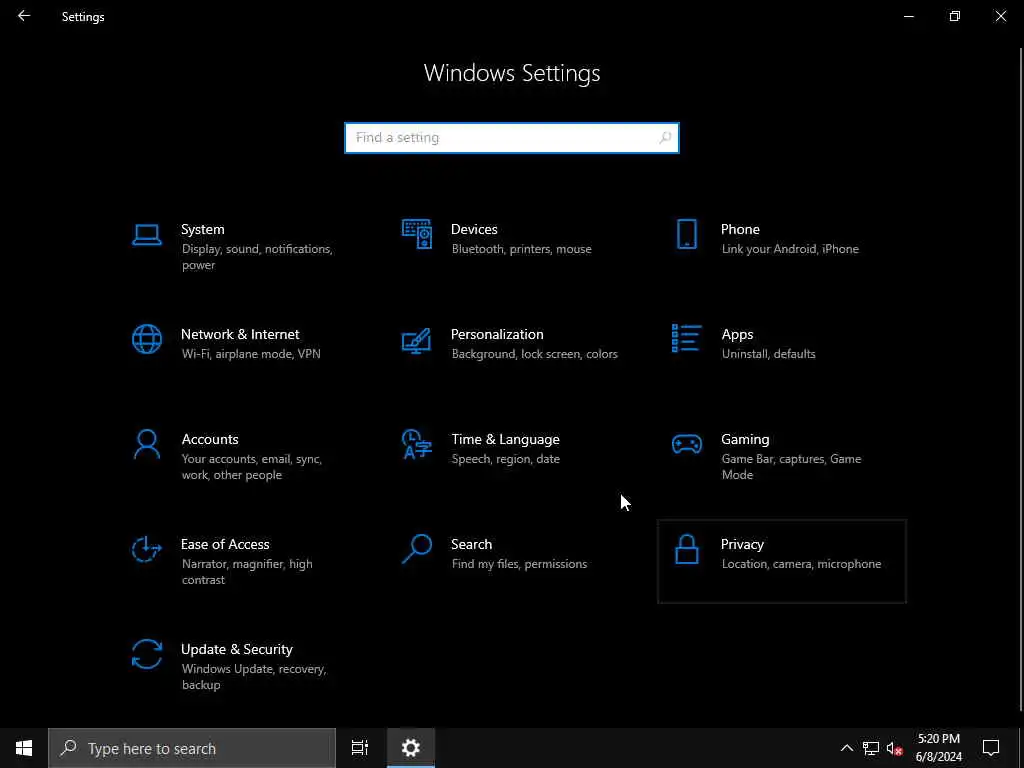Open the Update & Security arrows icon
This screenshot has height=768, width=1024.
[x=146, y=654]
